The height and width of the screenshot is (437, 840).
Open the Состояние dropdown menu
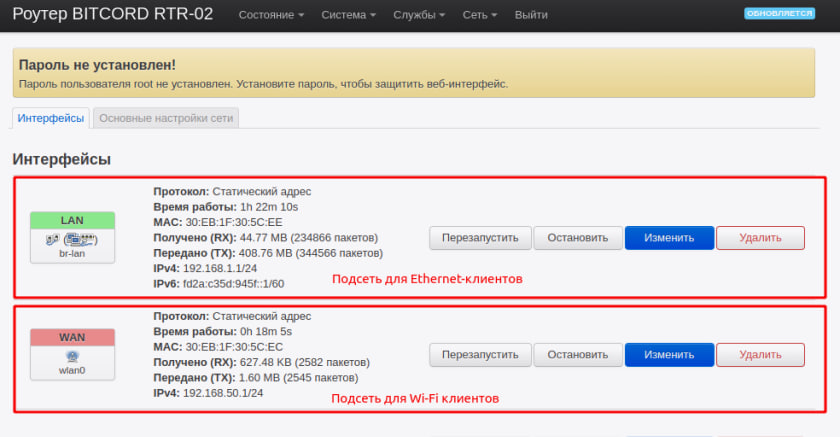271,15
